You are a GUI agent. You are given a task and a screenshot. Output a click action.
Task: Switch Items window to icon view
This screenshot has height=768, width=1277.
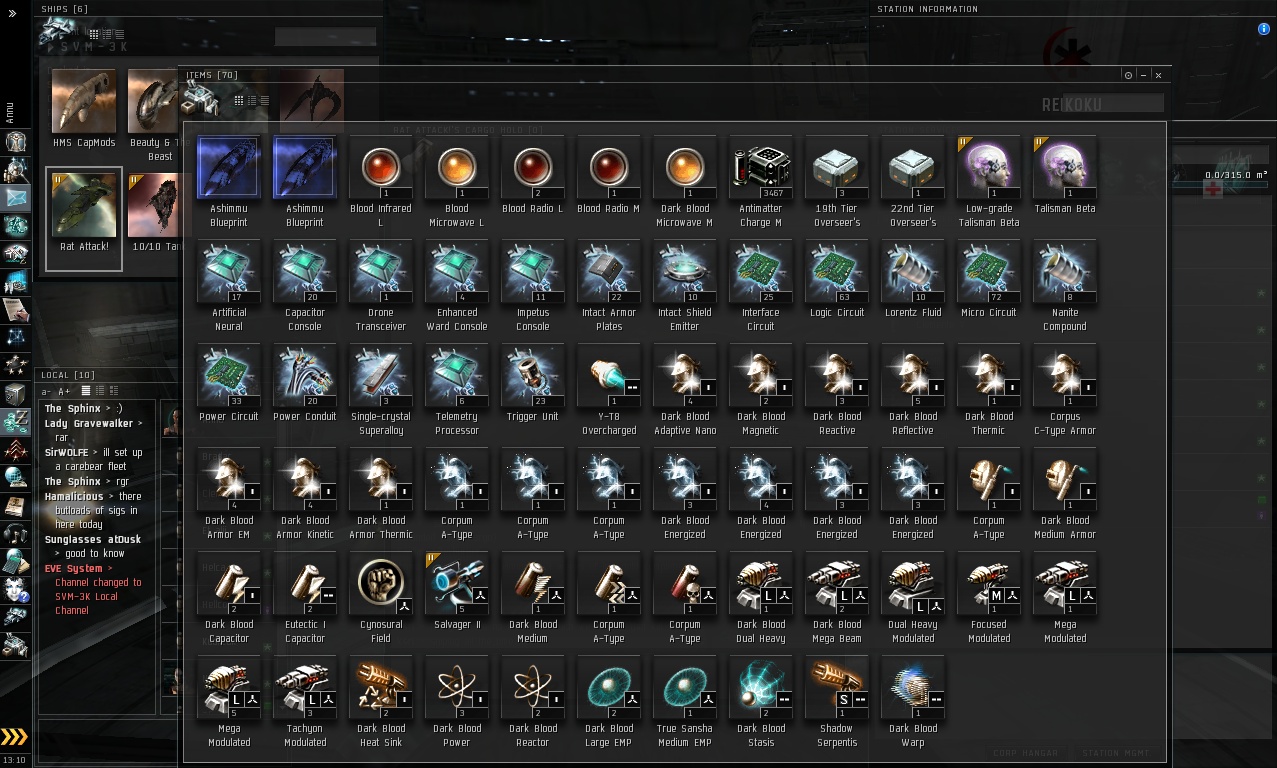click(239, 100)
